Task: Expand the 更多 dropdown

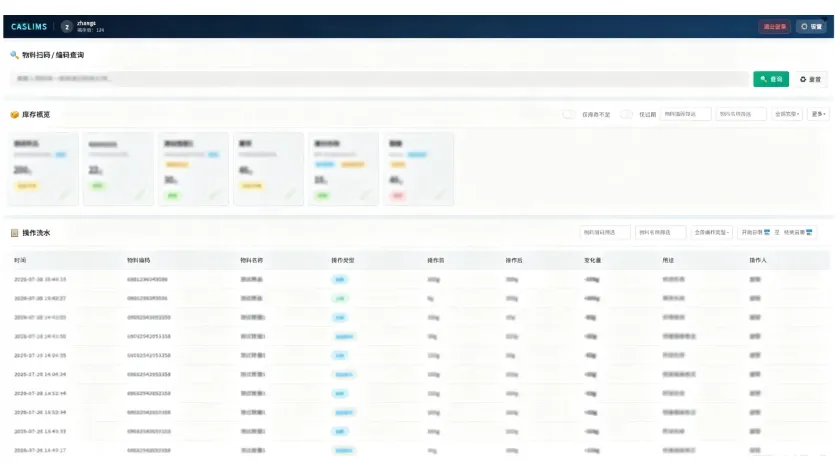Action: click(818, 114)
